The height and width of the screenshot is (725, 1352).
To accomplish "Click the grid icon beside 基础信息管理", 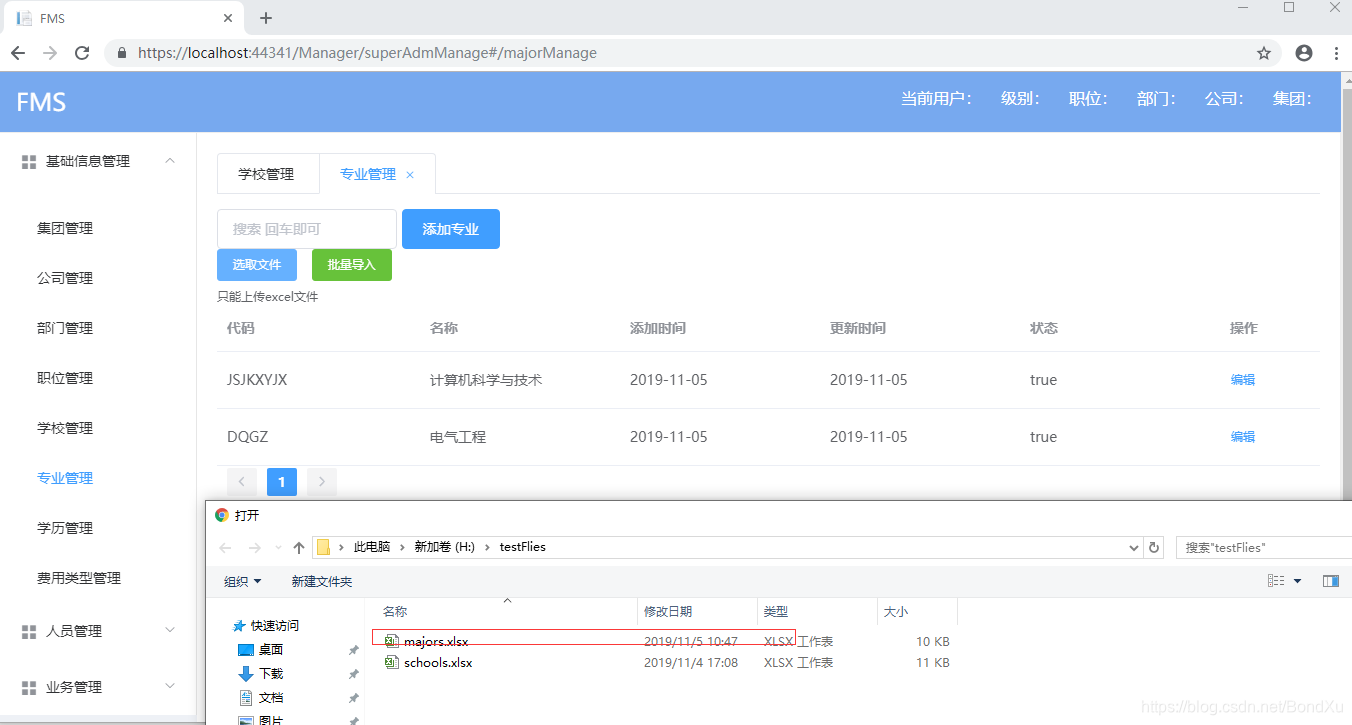I will pyautogui.click(x=27, y=160).
